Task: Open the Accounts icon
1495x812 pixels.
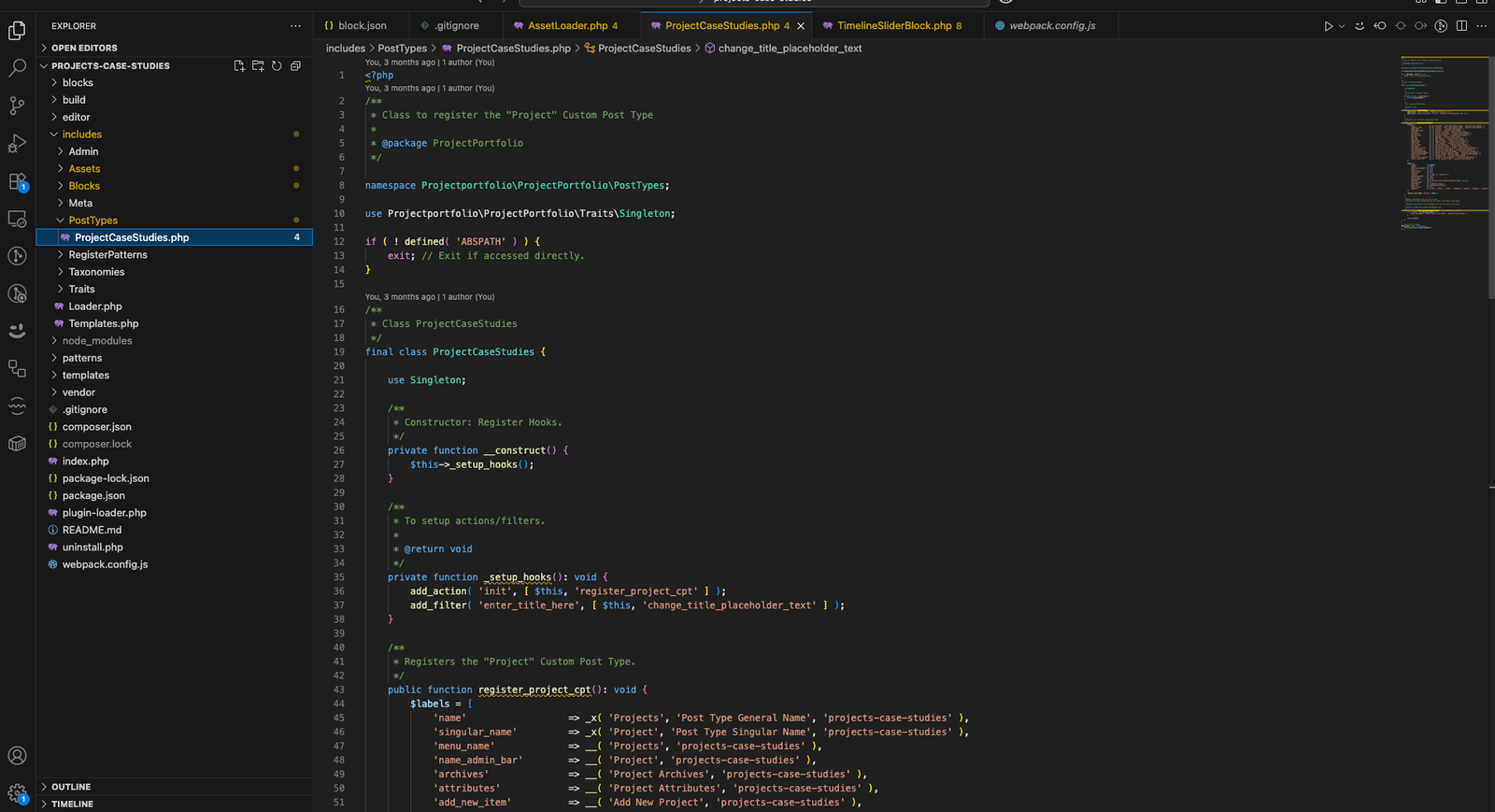Action: (x=17, y=756)
